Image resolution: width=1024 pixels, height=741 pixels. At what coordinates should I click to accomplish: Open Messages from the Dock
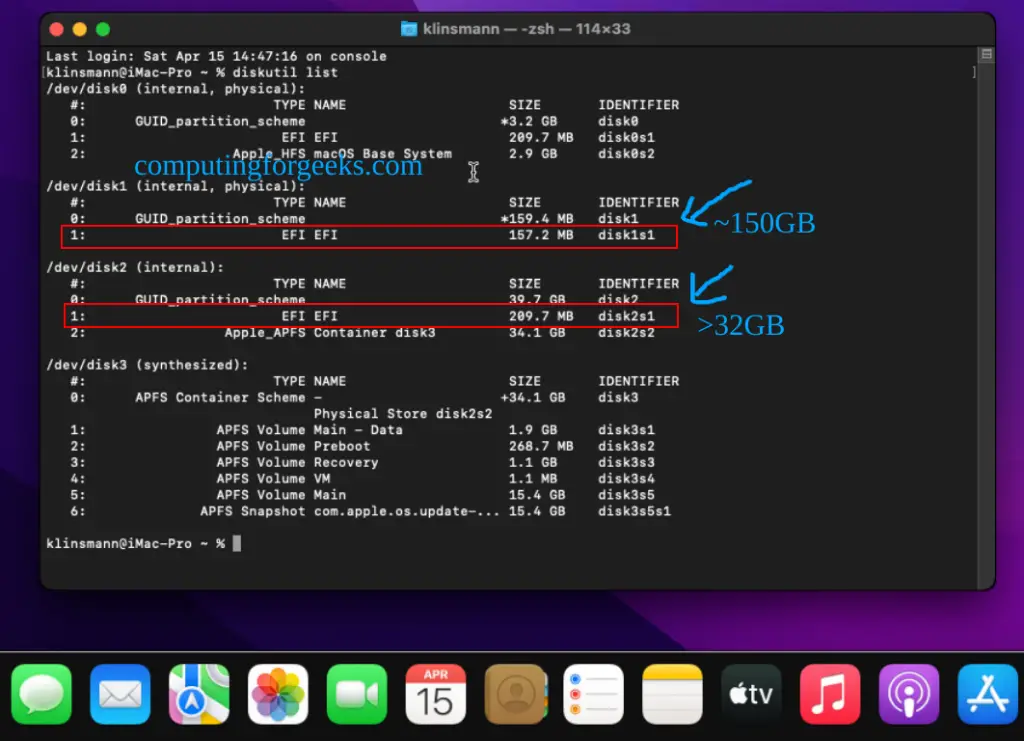[x=41, y=694]
